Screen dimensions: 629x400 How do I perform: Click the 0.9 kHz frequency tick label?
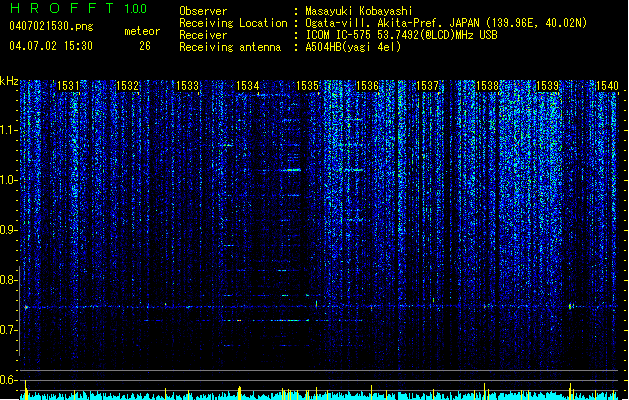pos(8,230)
